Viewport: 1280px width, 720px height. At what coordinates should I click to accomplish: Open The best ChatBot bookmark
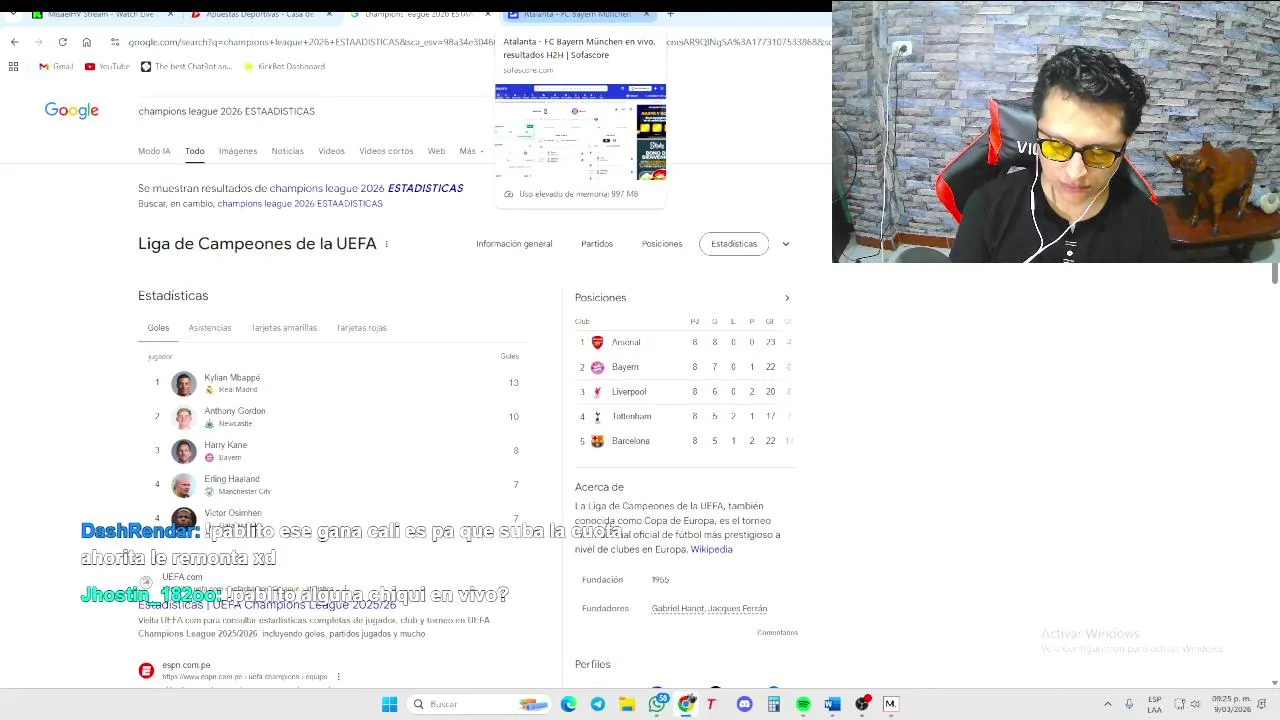coord(186,66)
